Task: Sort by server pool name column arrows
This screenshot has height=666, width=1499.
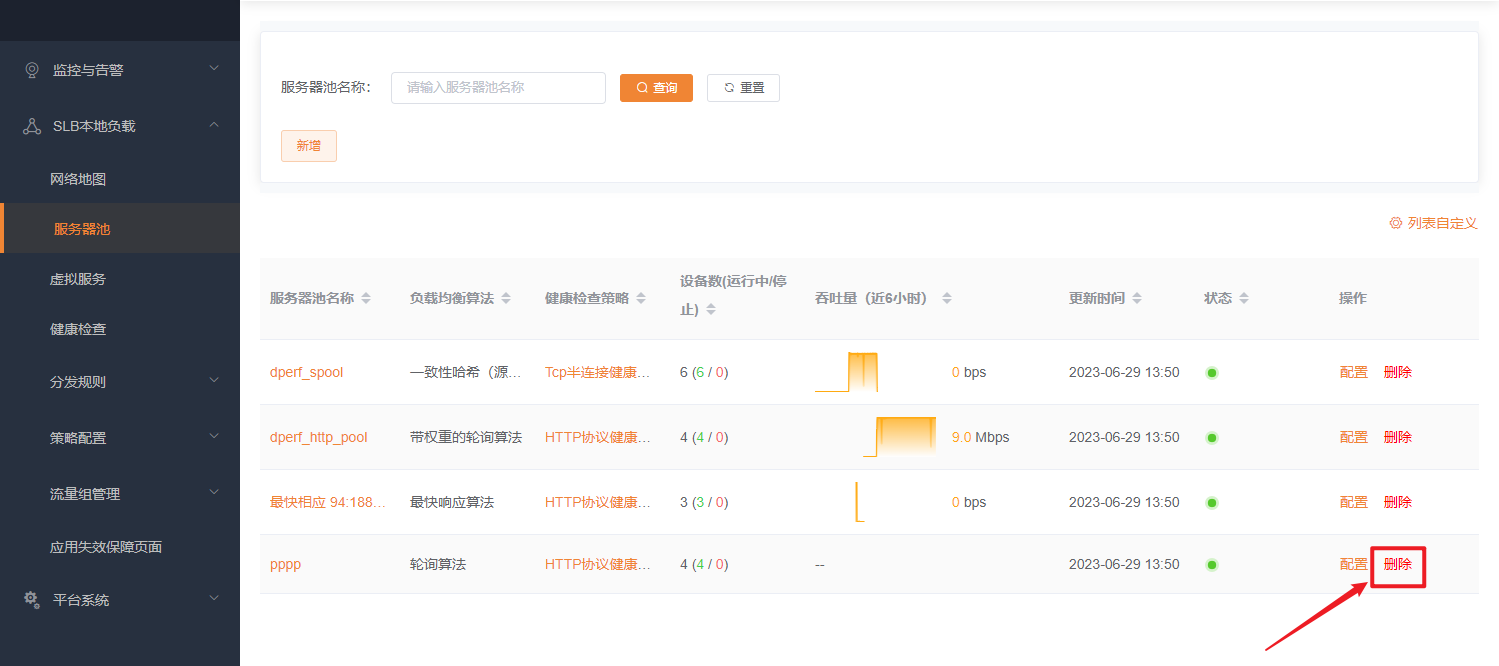Action: coord(366,299)
